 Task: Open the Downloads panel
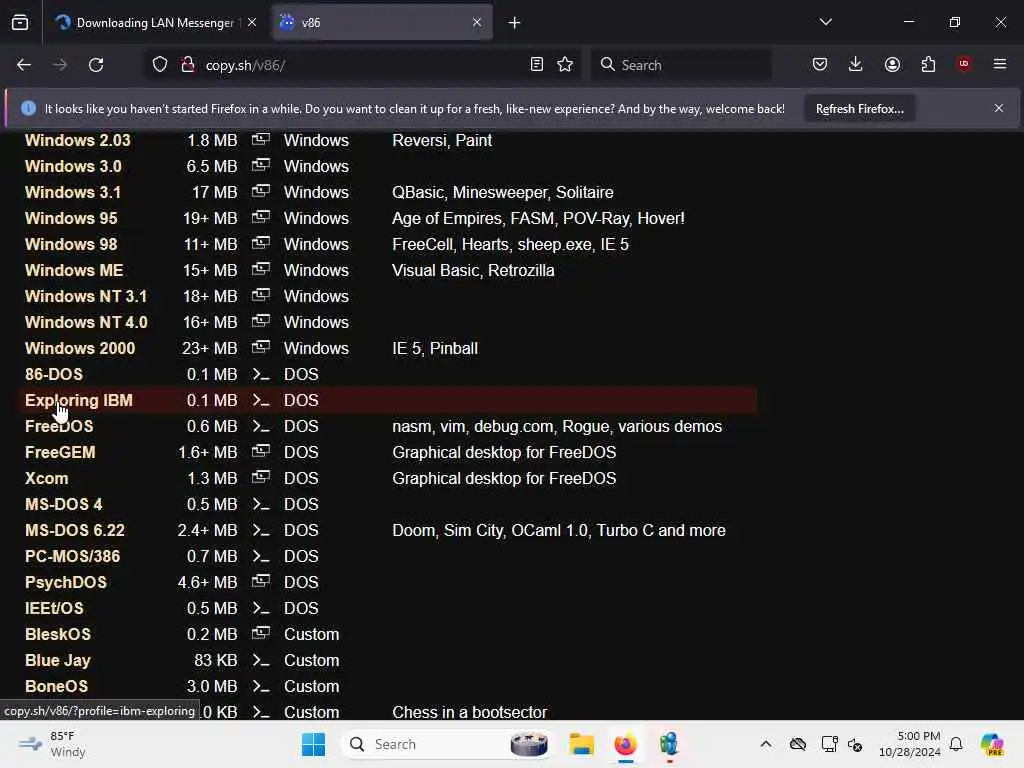[x=856, y=65]
